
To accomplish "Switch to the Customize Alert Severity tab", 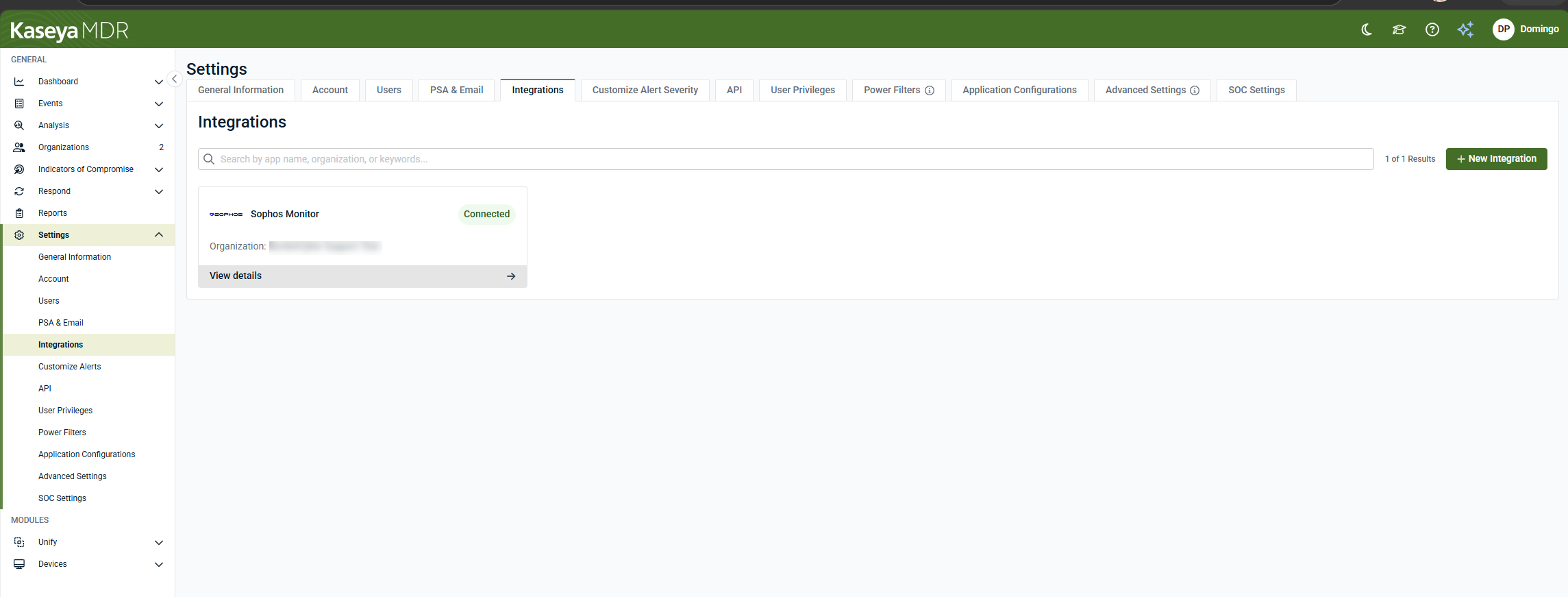I will [x=645, y=90].
